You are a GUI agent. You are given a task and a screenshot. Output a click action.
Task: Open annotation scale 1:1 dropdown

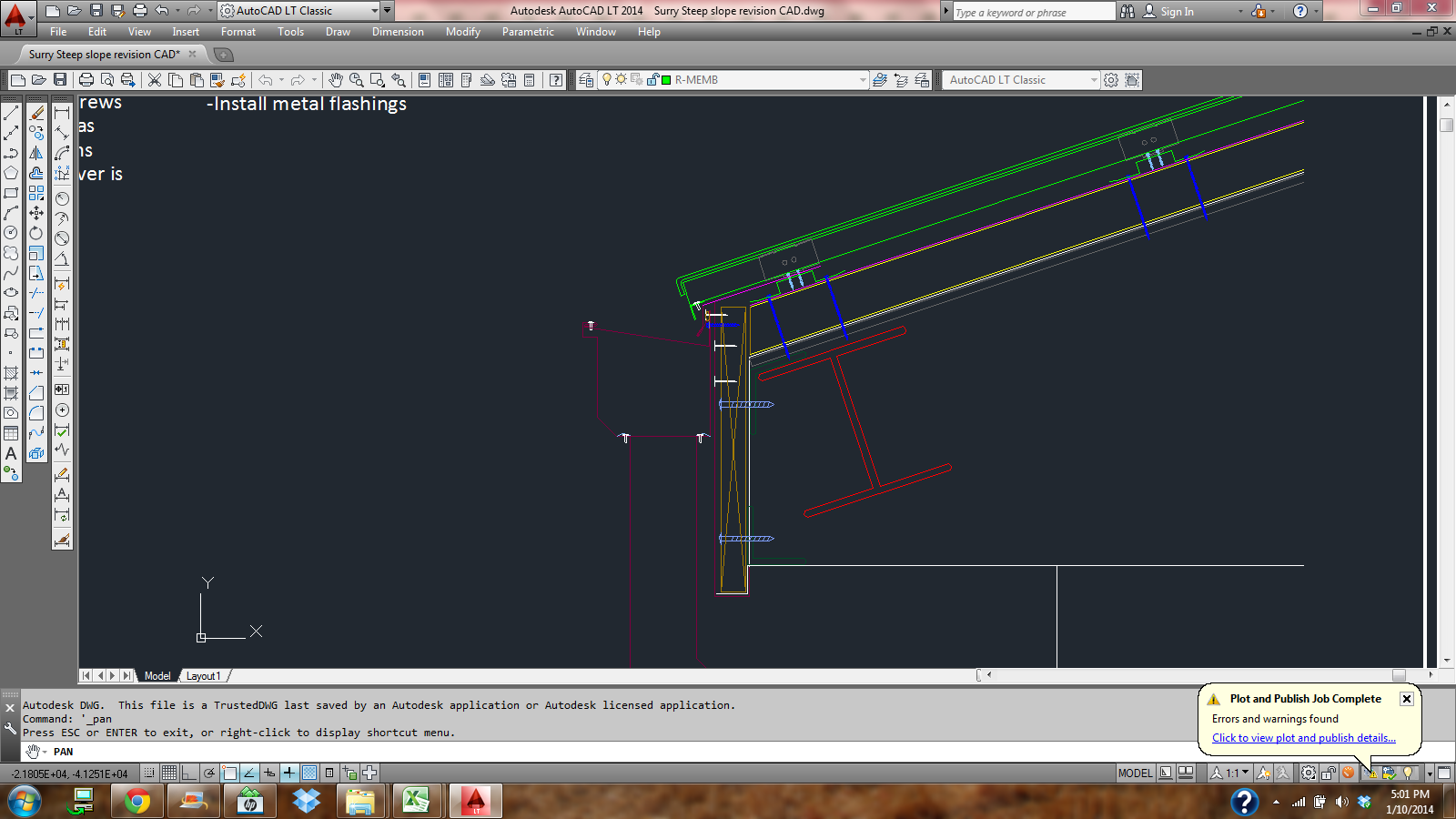pos(1237,773)
